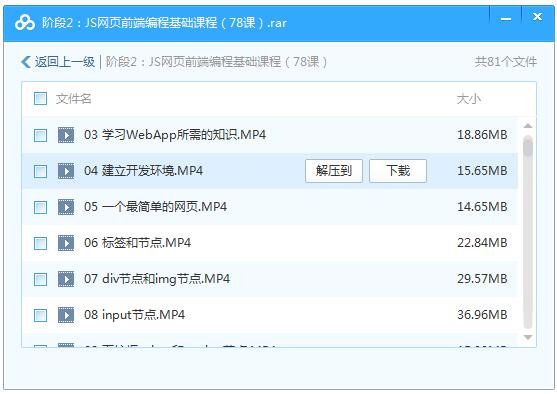
Task: Click the 大小 column header
Action: click(x=469, y=99)
